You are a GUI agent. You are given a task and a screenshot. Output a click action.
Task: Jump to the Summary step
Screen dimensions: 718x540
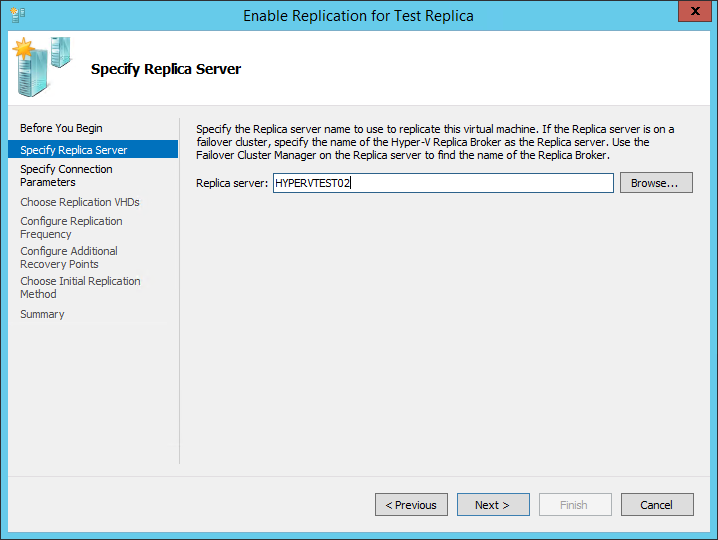[x=42, y=314]
